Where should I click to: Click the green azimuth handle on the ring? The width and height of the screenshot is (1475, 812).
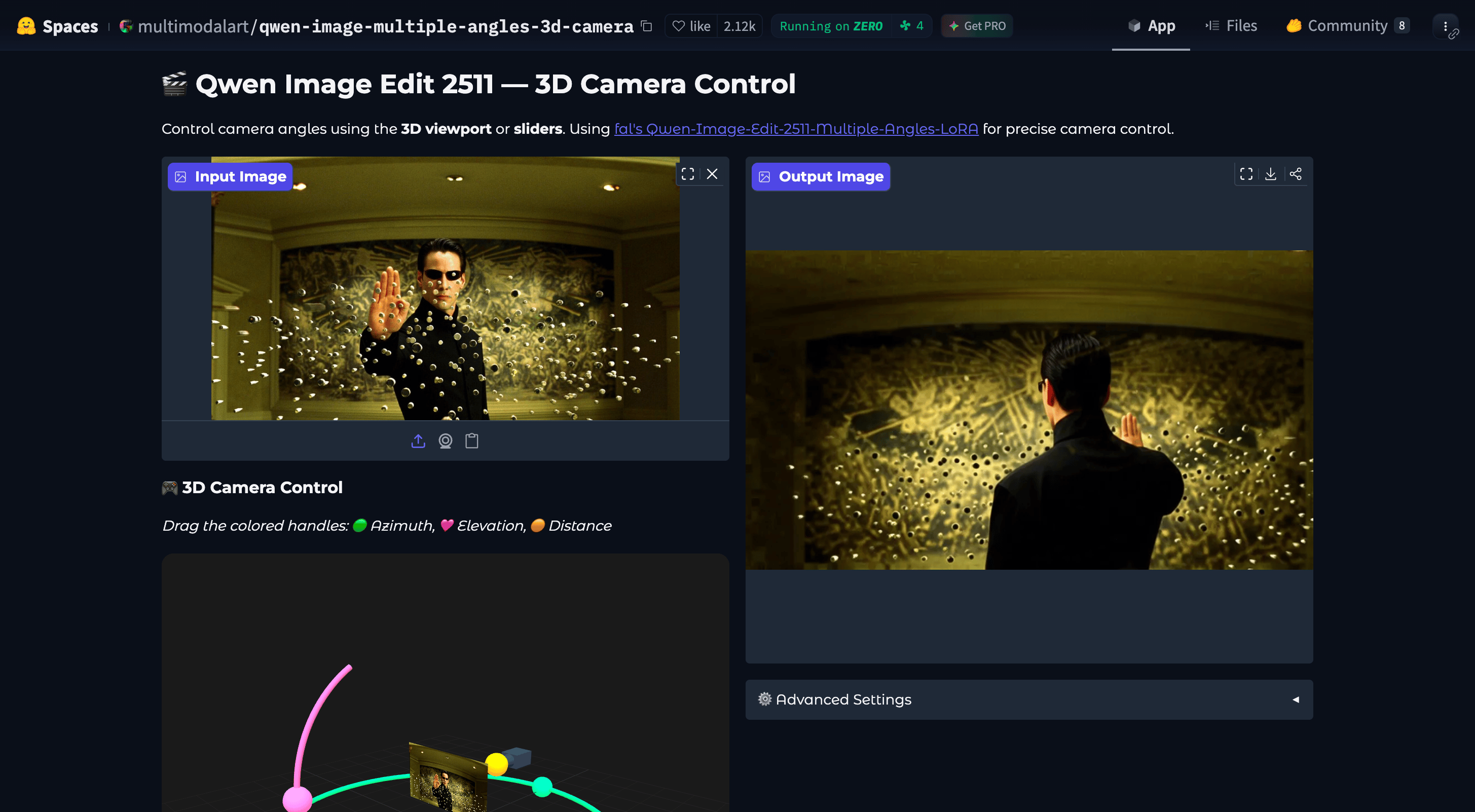pyautogui.click(x=542, y=786)
